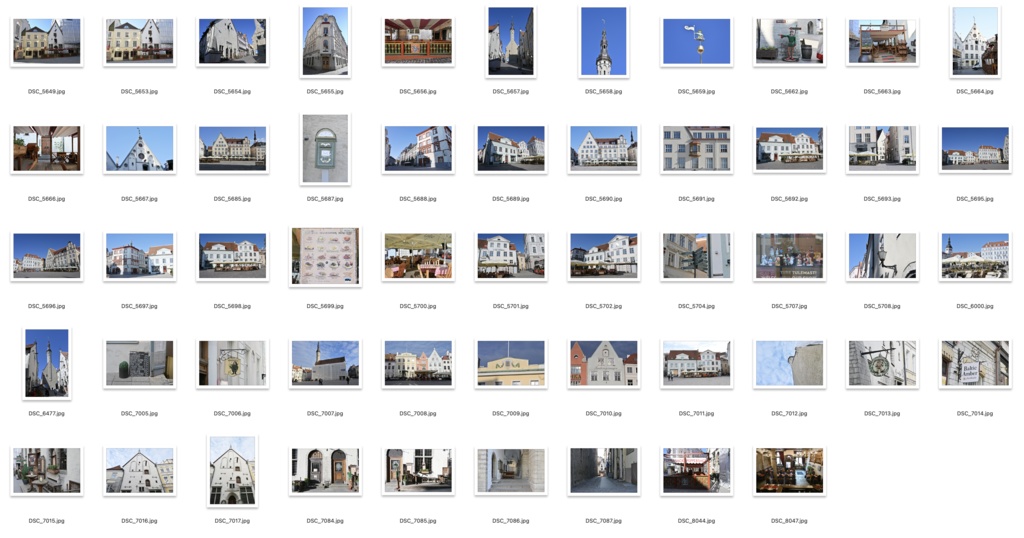Open the DSC_5697.jpg thumbnail
The width and height of the screenshot is (1024, 538).
(139, 256)
